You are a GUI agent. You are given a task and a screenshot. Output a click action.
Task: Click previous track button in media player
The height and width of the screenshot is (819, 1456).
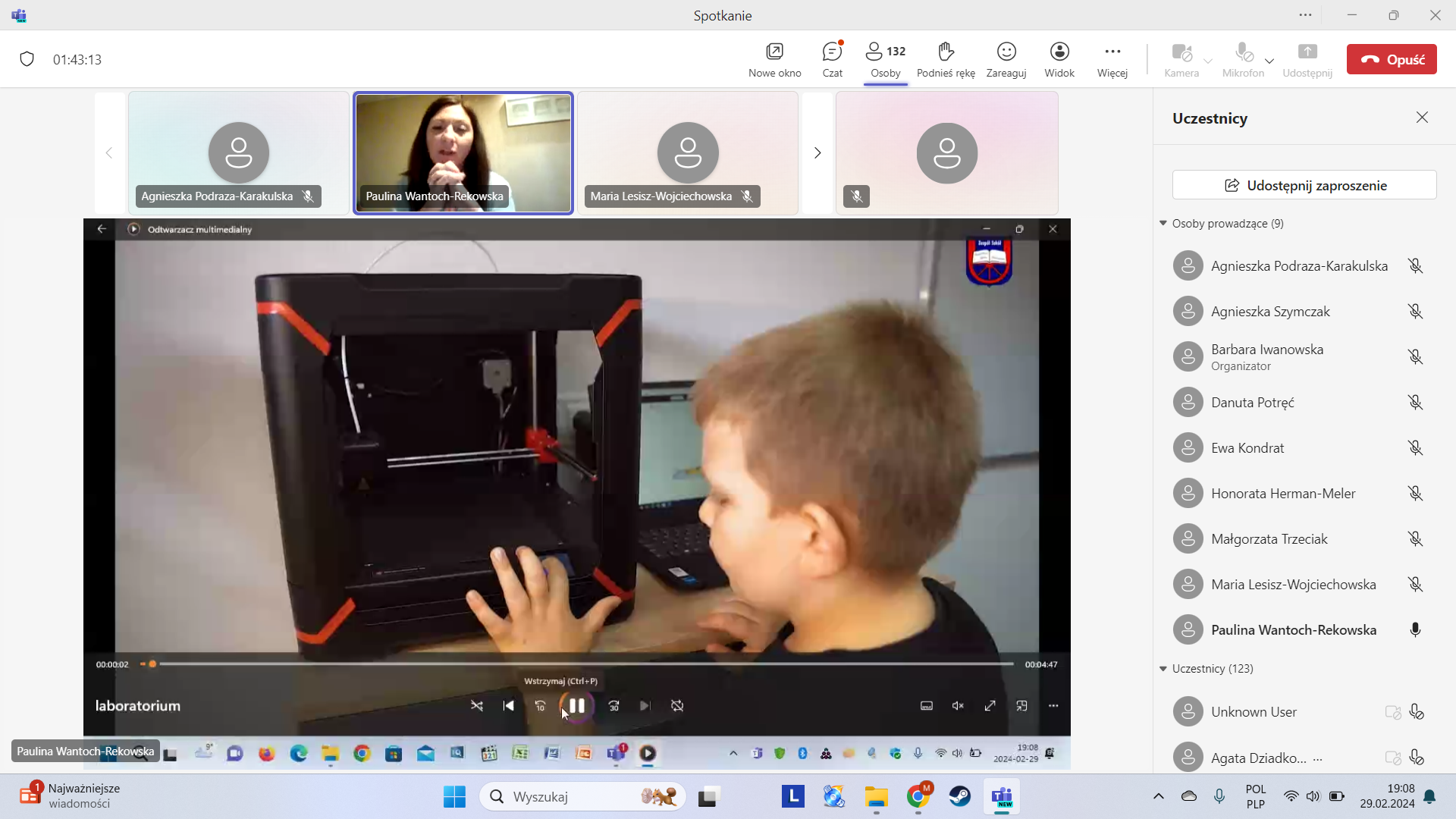pos(509,705)
